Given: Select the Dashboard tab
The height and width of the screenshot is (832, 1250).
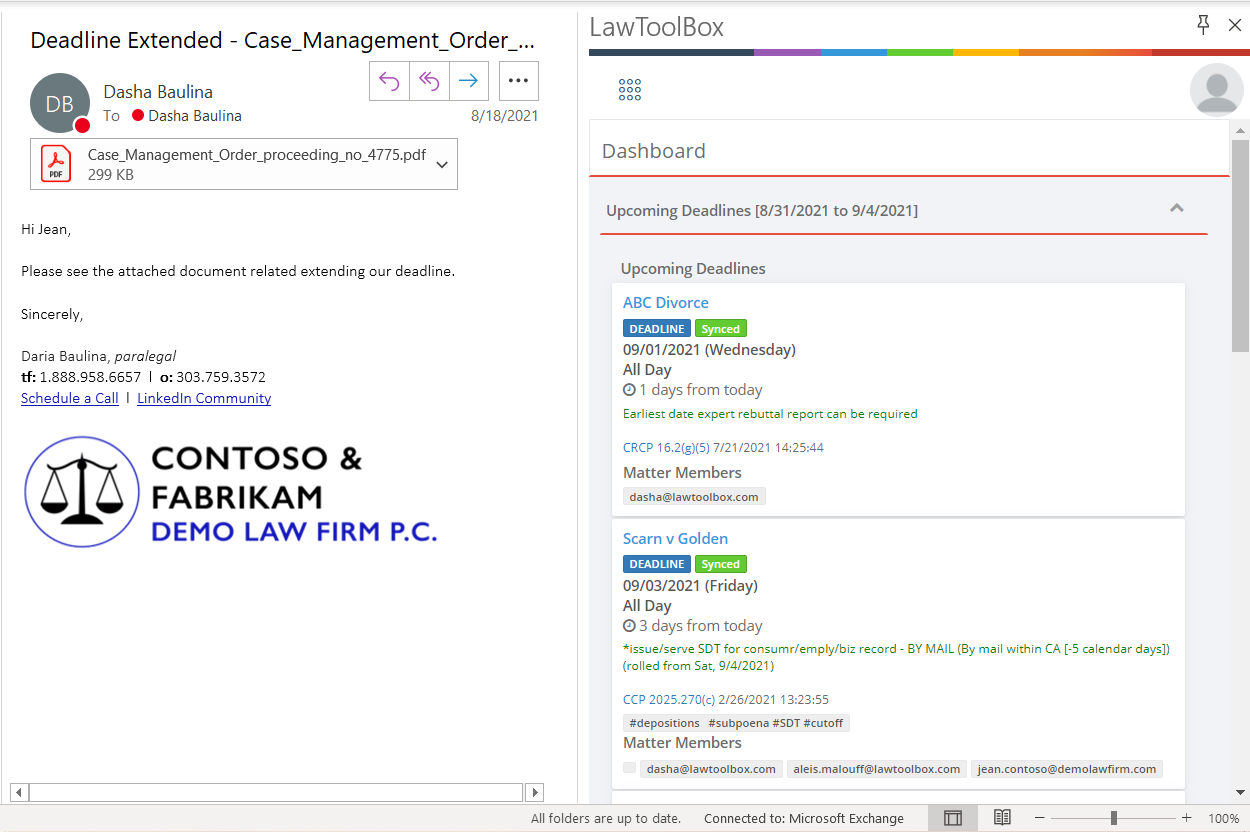Looking at the screenshot, I should click(655, 150).
